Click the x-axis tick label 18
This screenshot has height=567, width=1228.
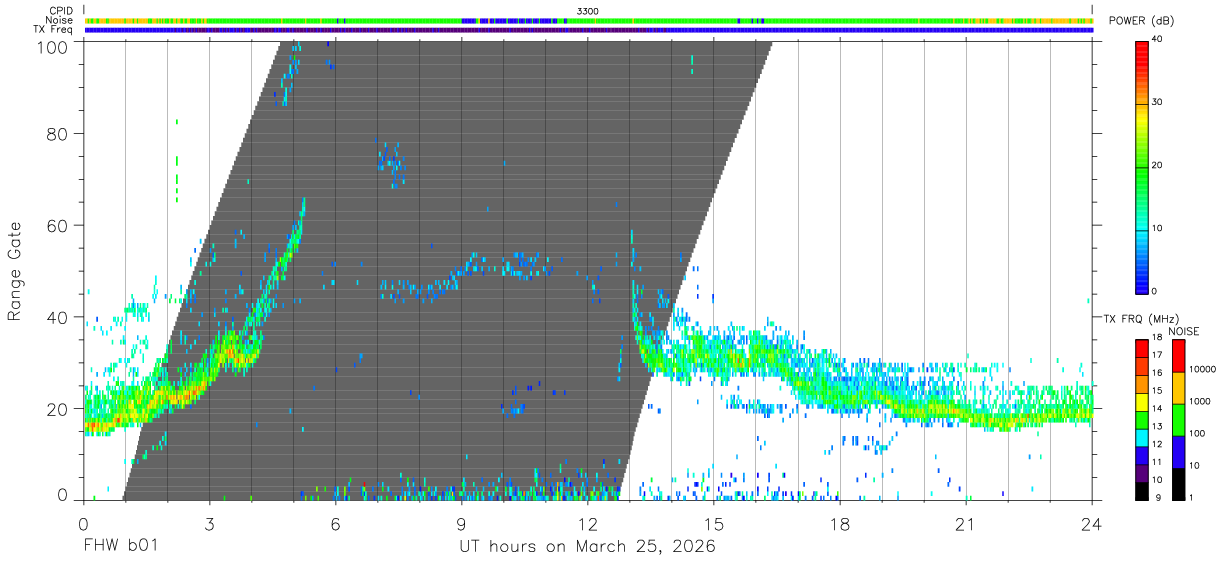[x=840, y=524]
